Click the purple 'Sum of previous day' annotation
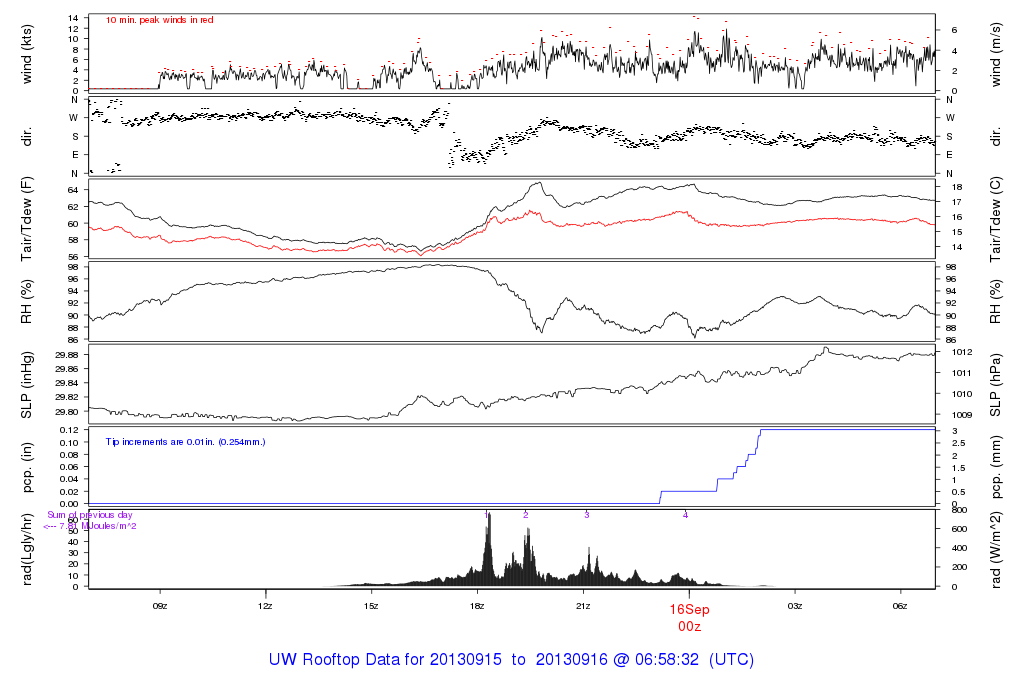Image resolution: width=1024 pixels, height=700 pixels. pos(89,515)
